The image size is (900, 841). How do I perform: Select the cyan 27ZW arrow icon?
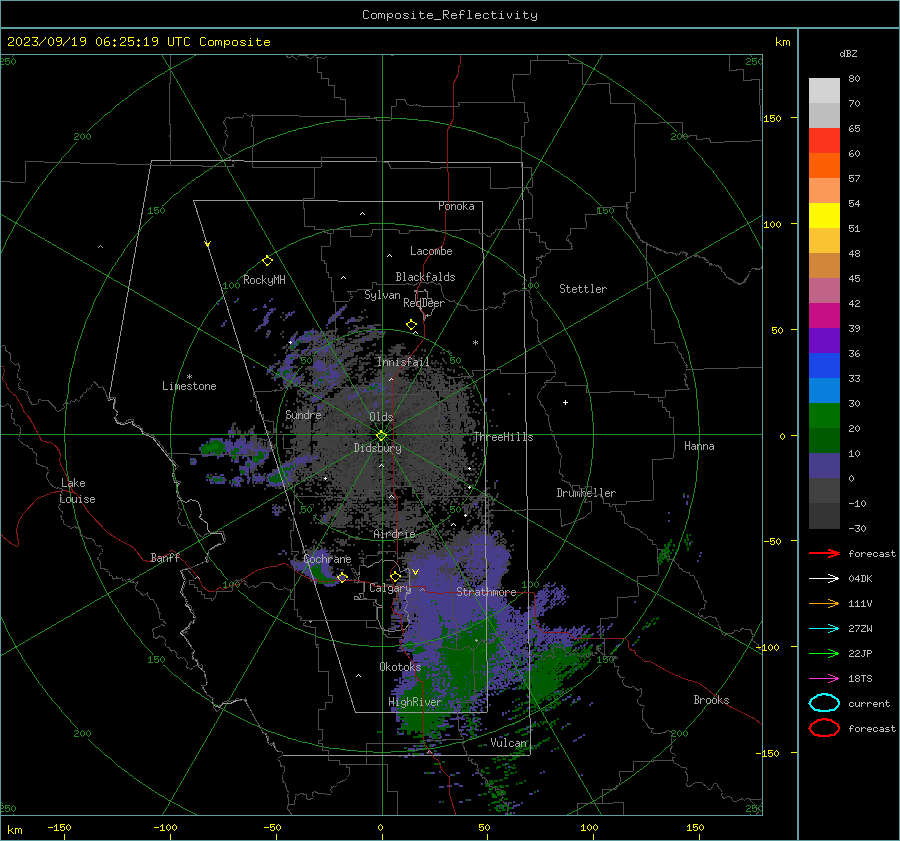pos(824,629)
